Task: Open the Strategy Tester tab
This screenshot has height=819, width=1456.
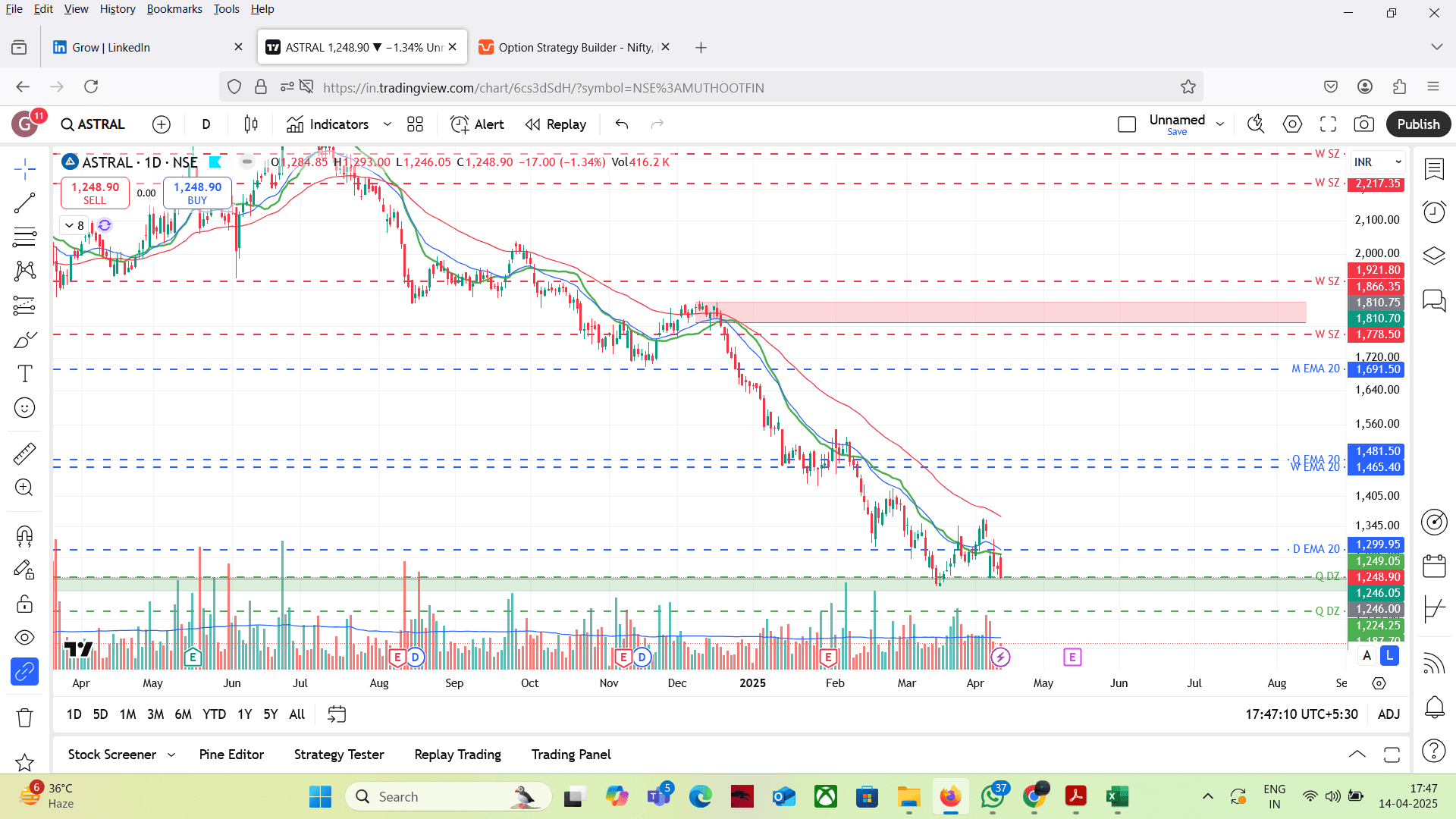Action: point(339,755)
